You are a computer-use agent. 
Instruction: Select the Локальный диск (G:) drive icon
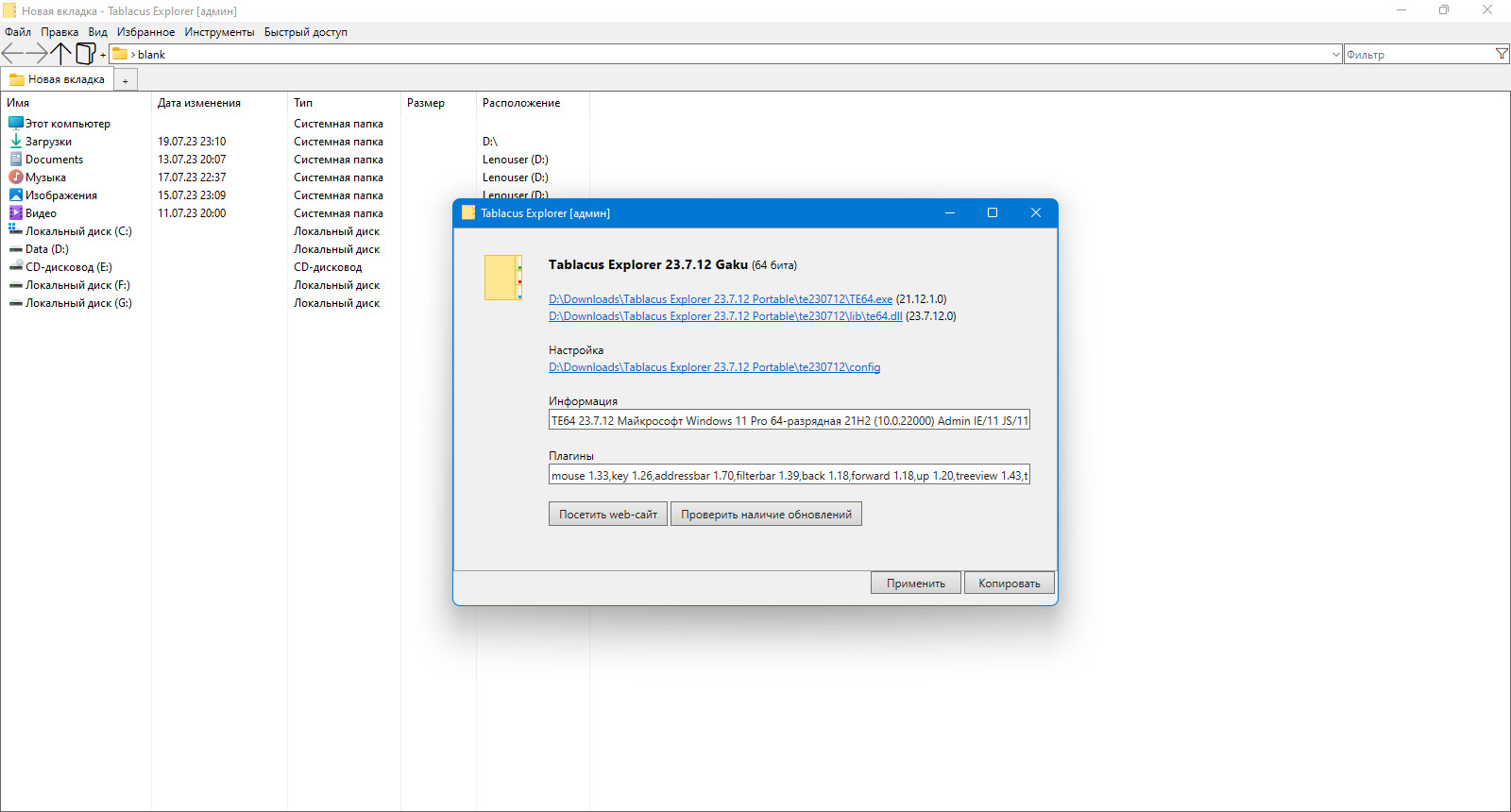(16, 303)
